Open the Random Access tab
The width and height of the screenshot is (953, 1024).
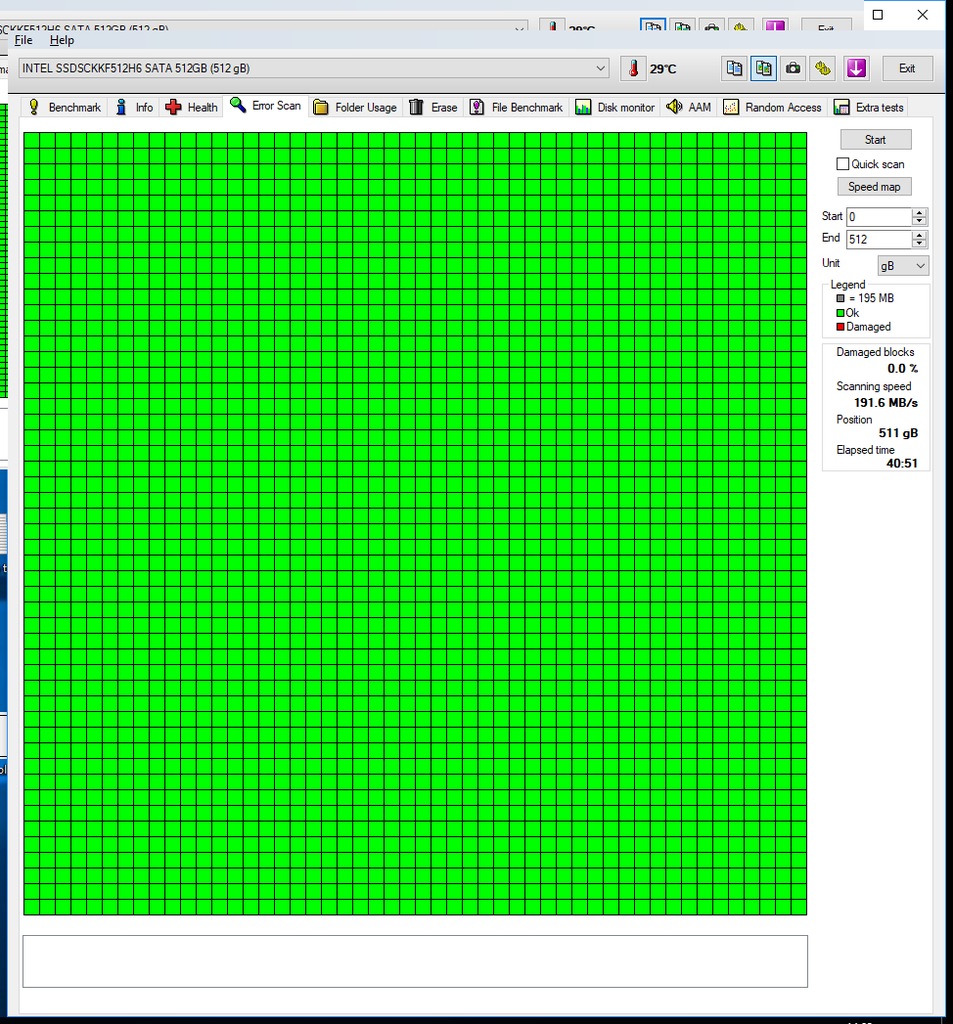(773, 107)
